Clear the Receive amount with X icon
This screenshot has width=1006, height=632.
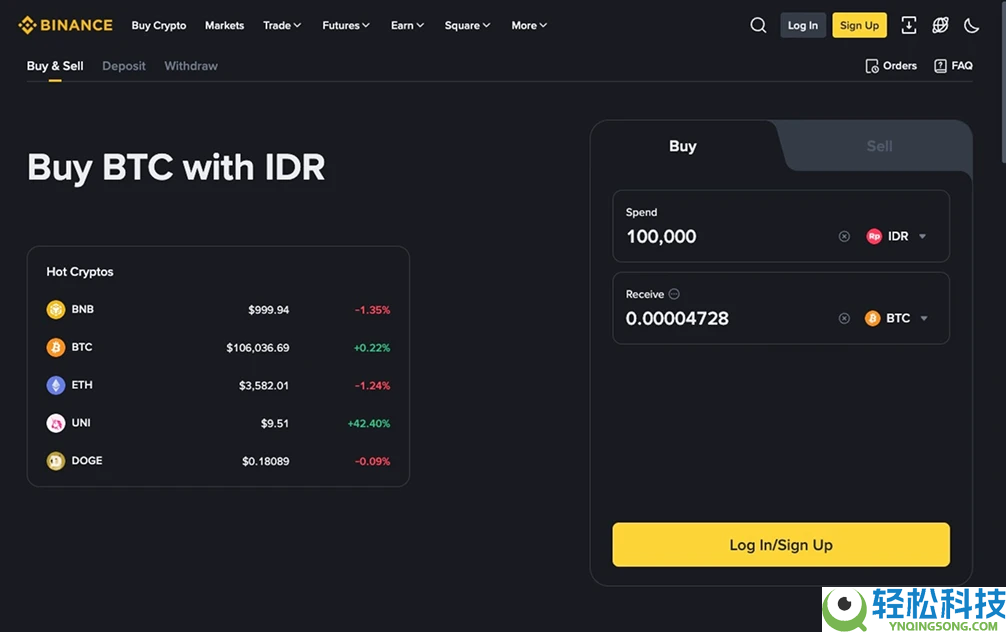pos(844,319)
